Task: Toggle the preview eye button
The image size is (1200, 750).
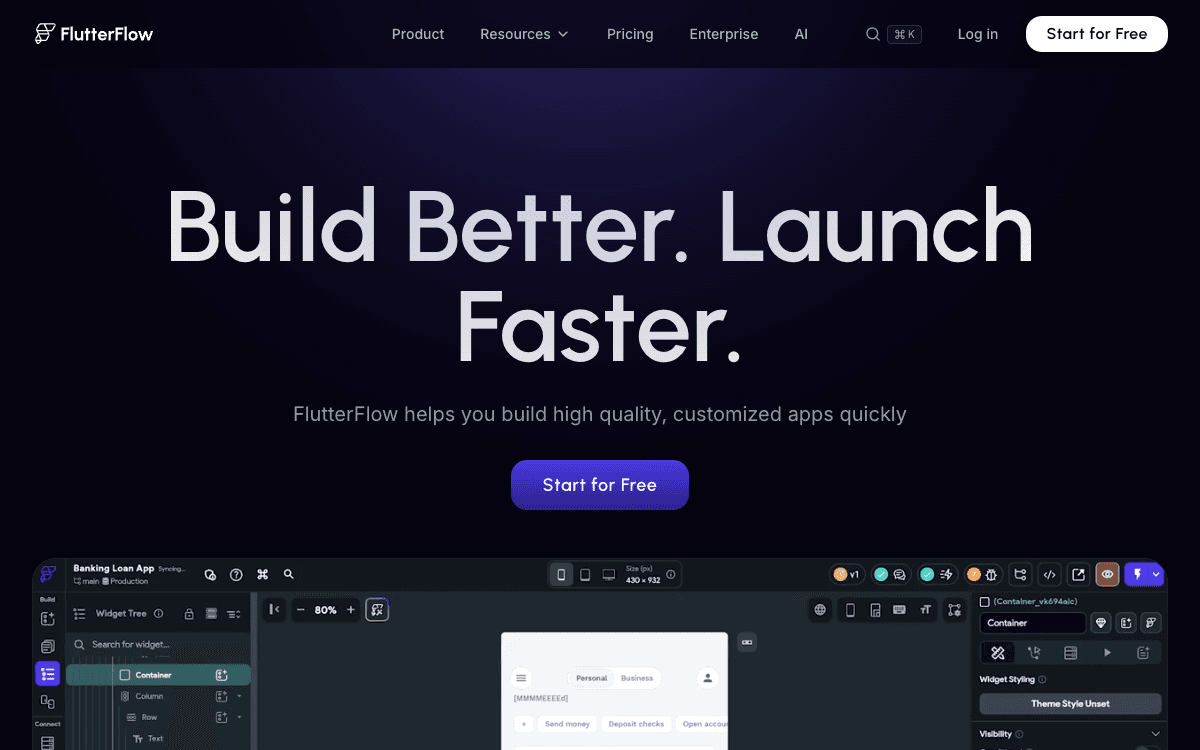Action: [x=1107, y=574]
